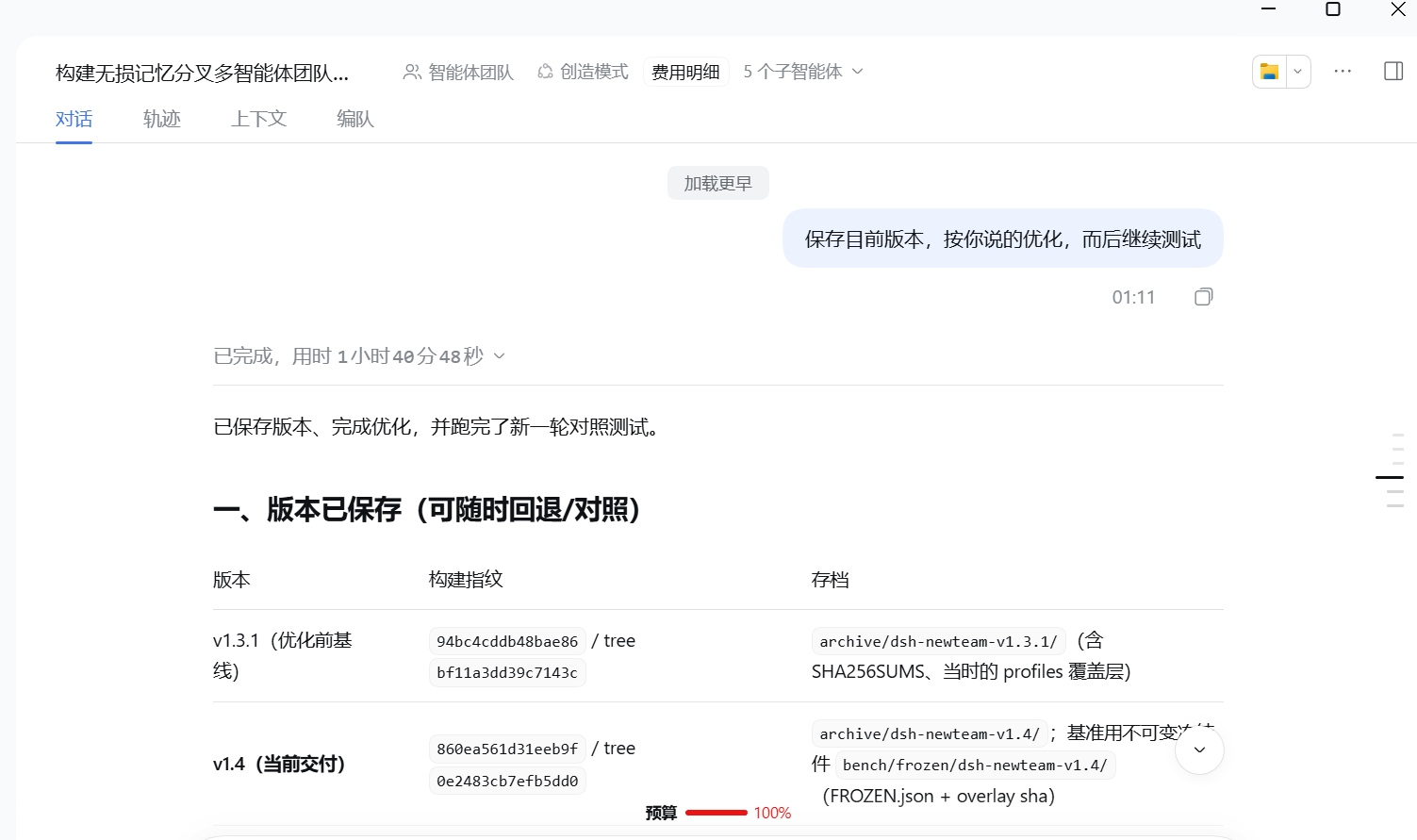Jump to the highlighted outline marker on right
1417x840 pixels.
click(1390, 478)
